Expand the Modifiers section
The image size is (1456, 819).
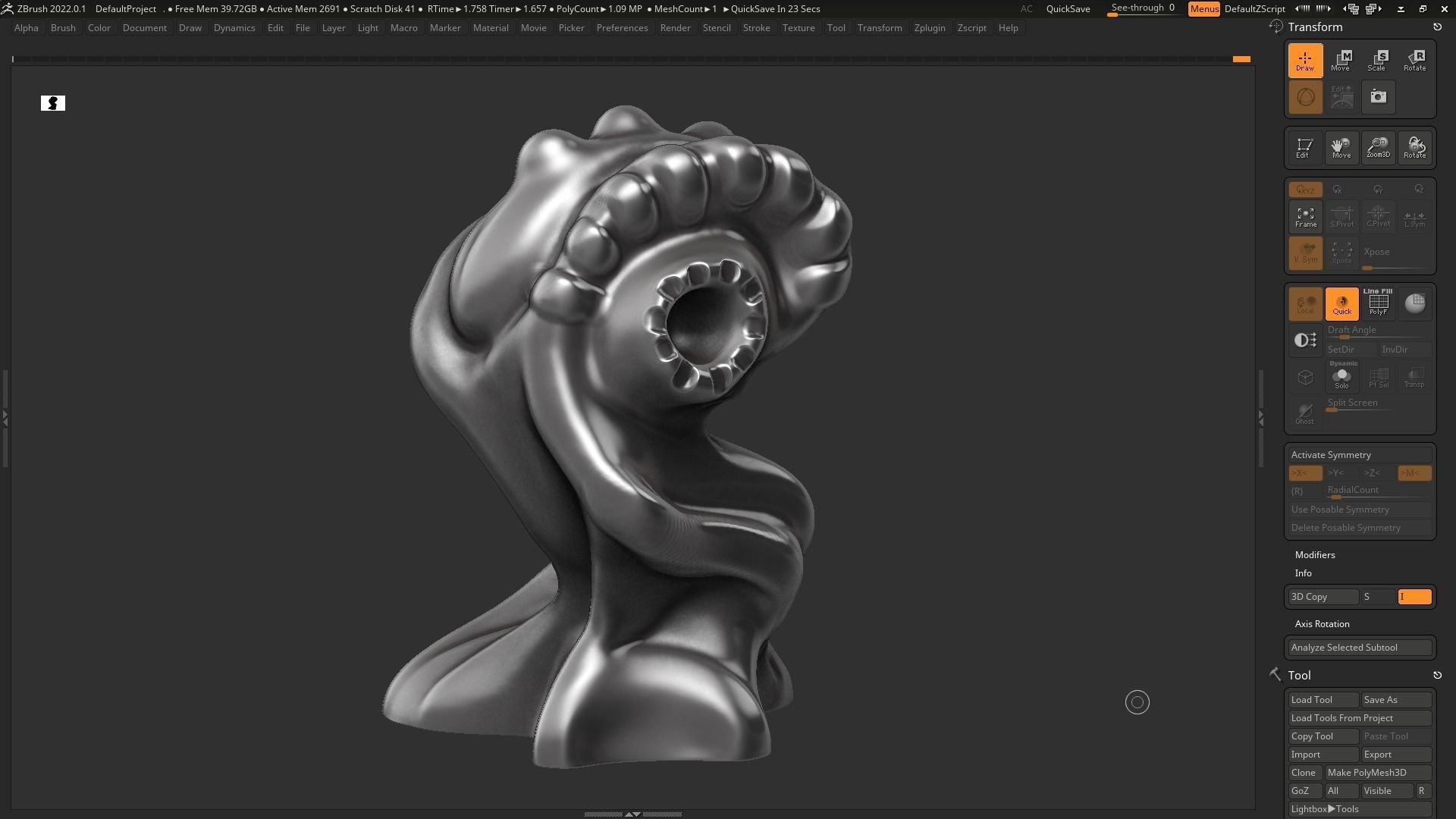click(x=1315, y=555)
